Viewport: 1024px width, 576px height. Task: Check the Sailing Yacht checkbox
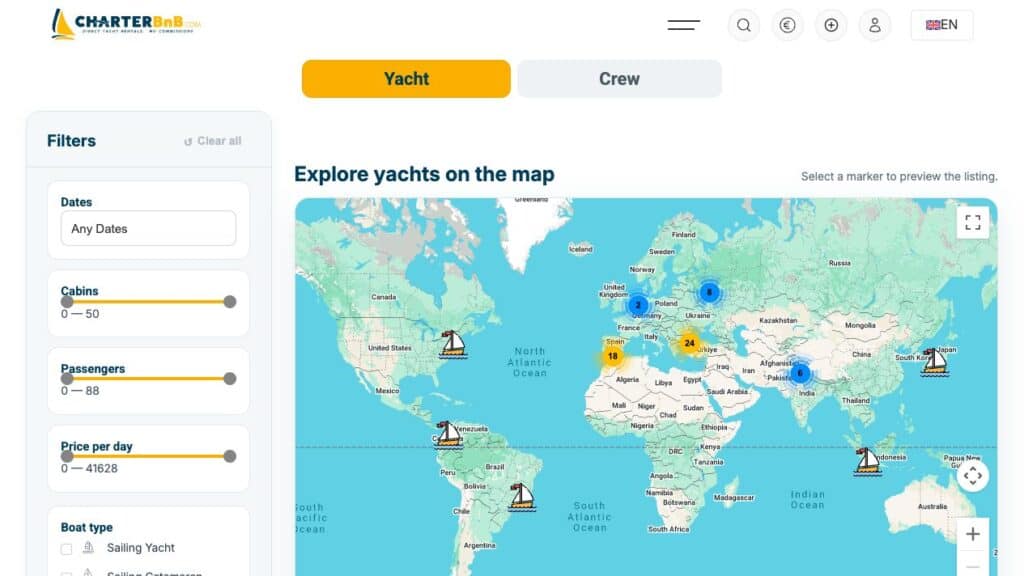[66, 549]
